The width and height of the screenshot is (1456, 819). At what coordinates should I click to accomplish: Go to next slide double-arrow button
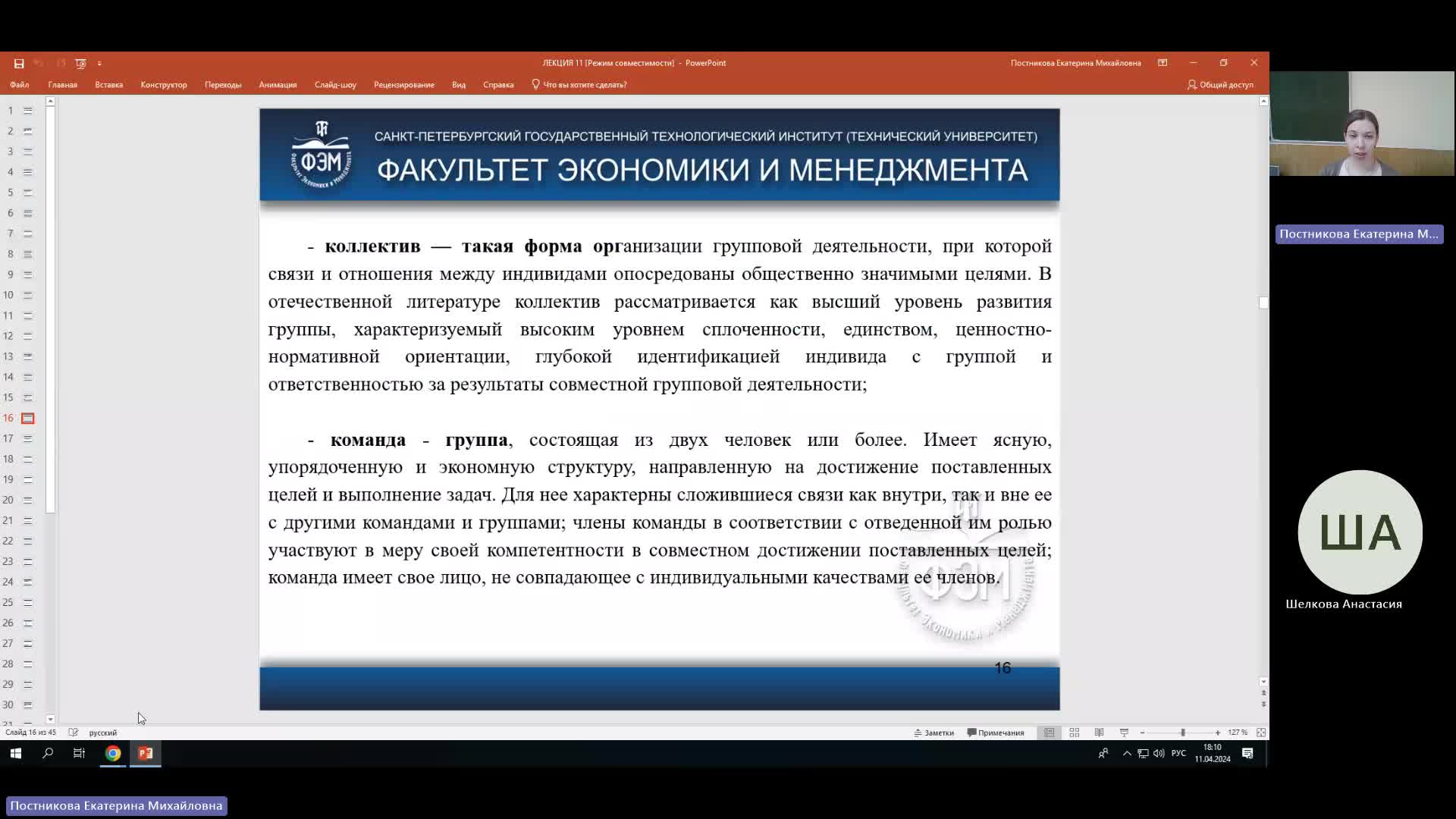(x=1263, y=704)
